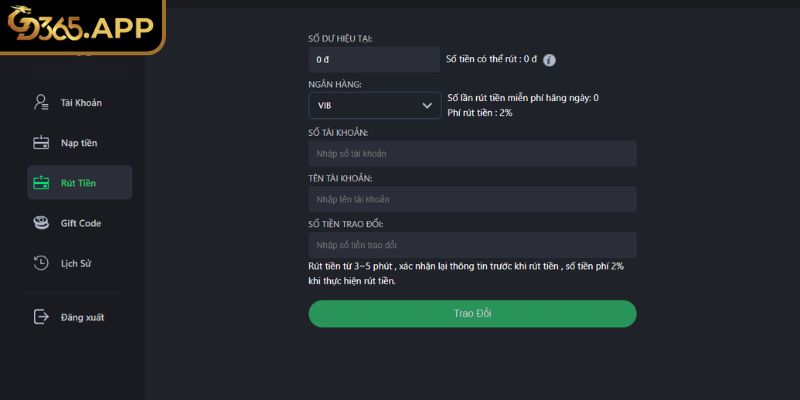Click the Tên tài khoản input field
This screenshot has height=400, width=800.
(x=472, y=199)
